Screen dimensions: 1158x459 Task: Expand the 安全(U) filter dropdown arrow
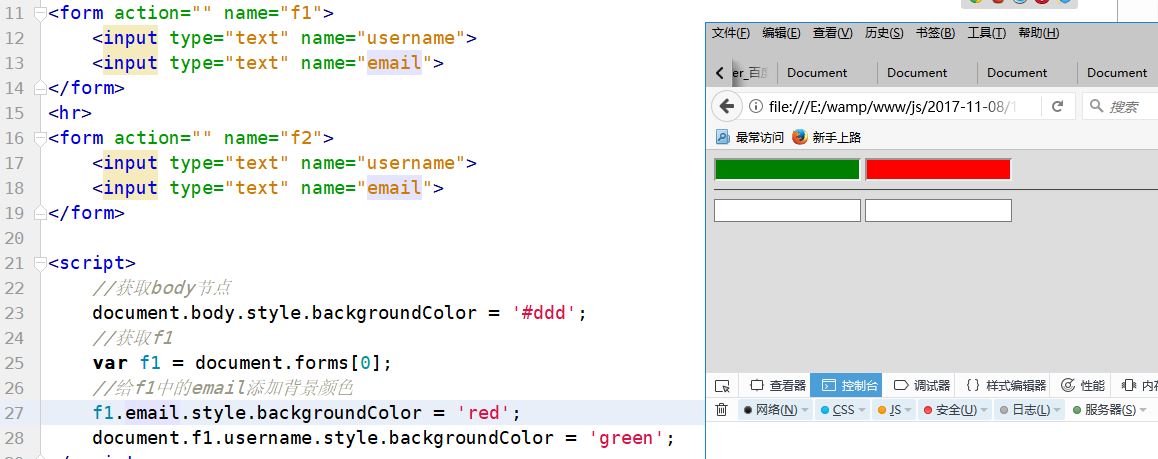click(x=984, y=410)
